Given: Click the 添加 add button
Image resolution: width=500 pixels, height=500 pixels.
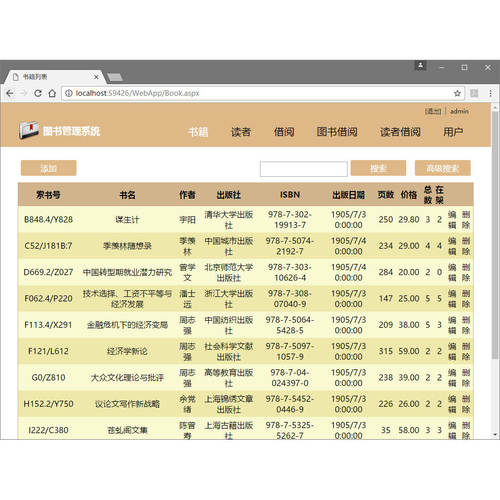Looking at the screenshot, I should click(49, 168).
